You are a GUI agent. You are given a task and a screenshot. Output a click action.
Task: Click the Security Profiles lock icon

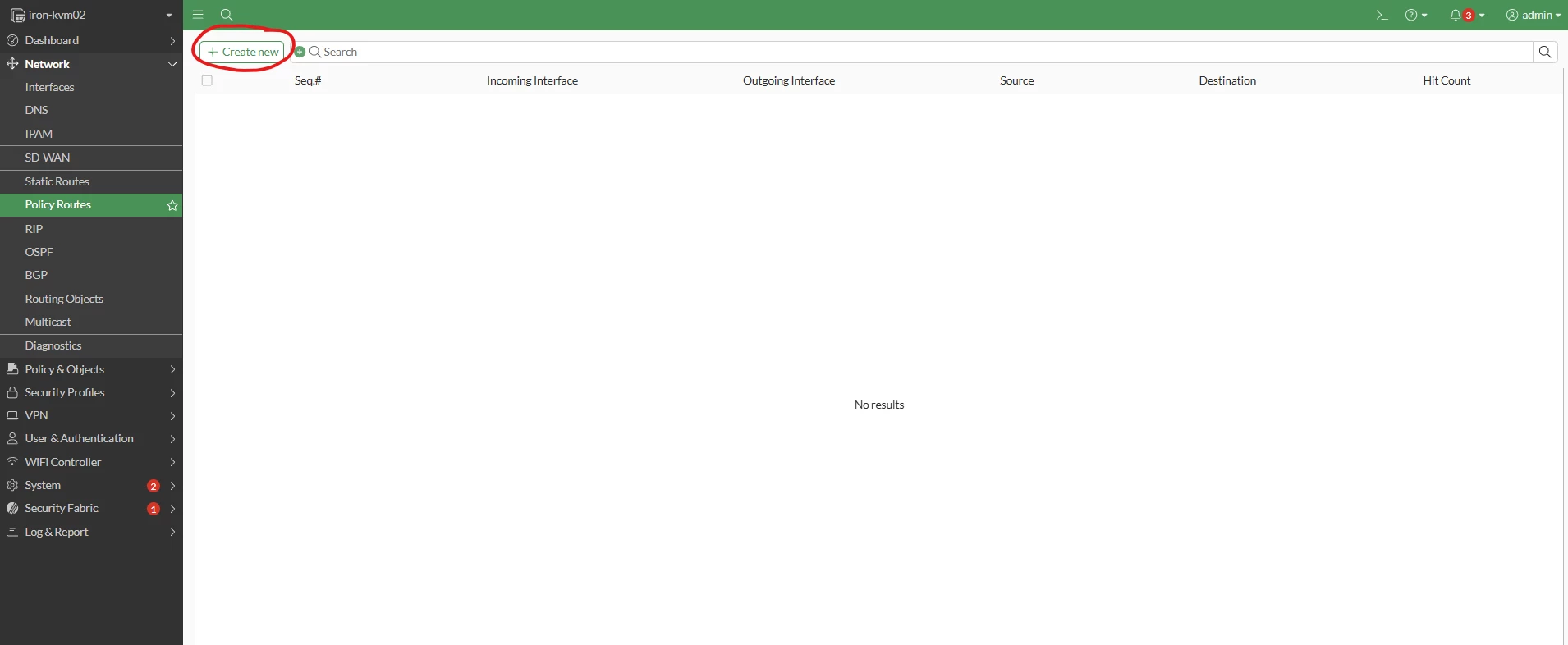click(12, 392)
